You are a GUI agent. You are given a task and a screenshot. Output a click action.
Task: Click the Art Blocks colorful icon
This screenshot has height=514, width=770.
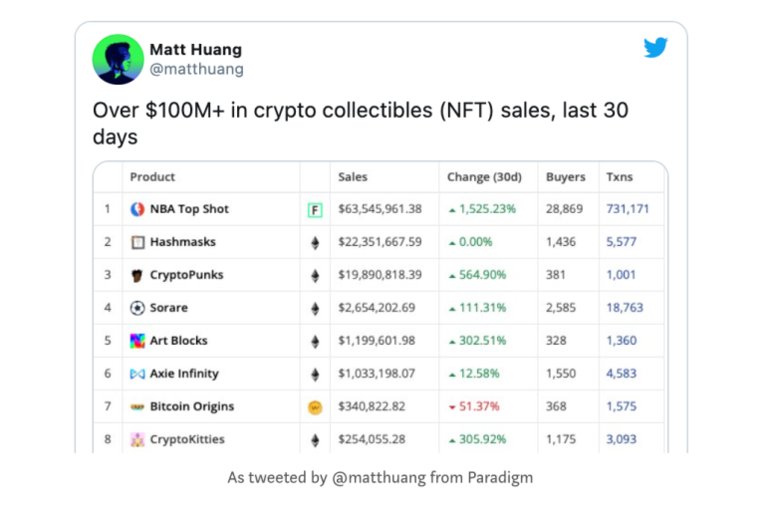[x=137, y=341]
